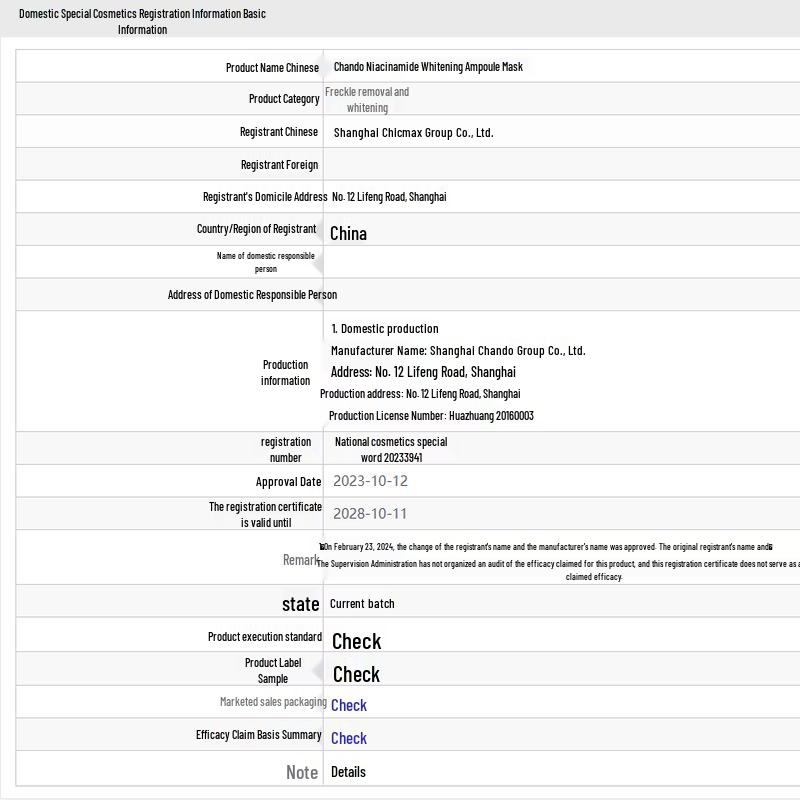Click the Domestic Special Cosmetics Registration Information heading
Viewport: 800px width, 800px height.
coord(142,21)
